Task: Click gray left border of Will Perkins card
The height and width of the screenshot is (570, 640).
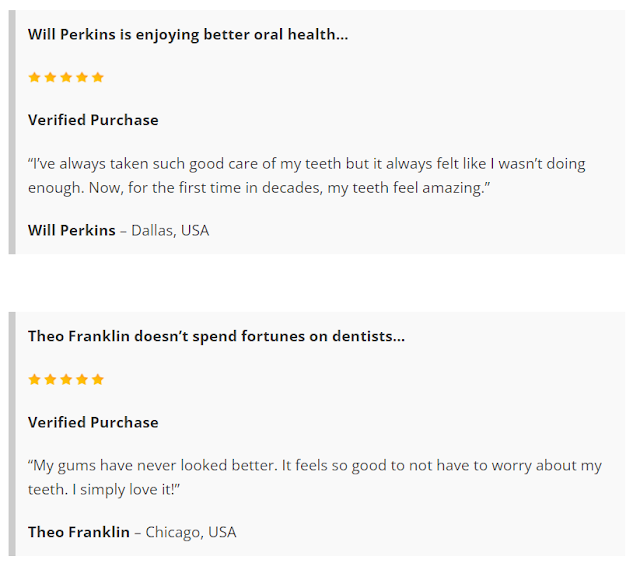Action: 12,132
